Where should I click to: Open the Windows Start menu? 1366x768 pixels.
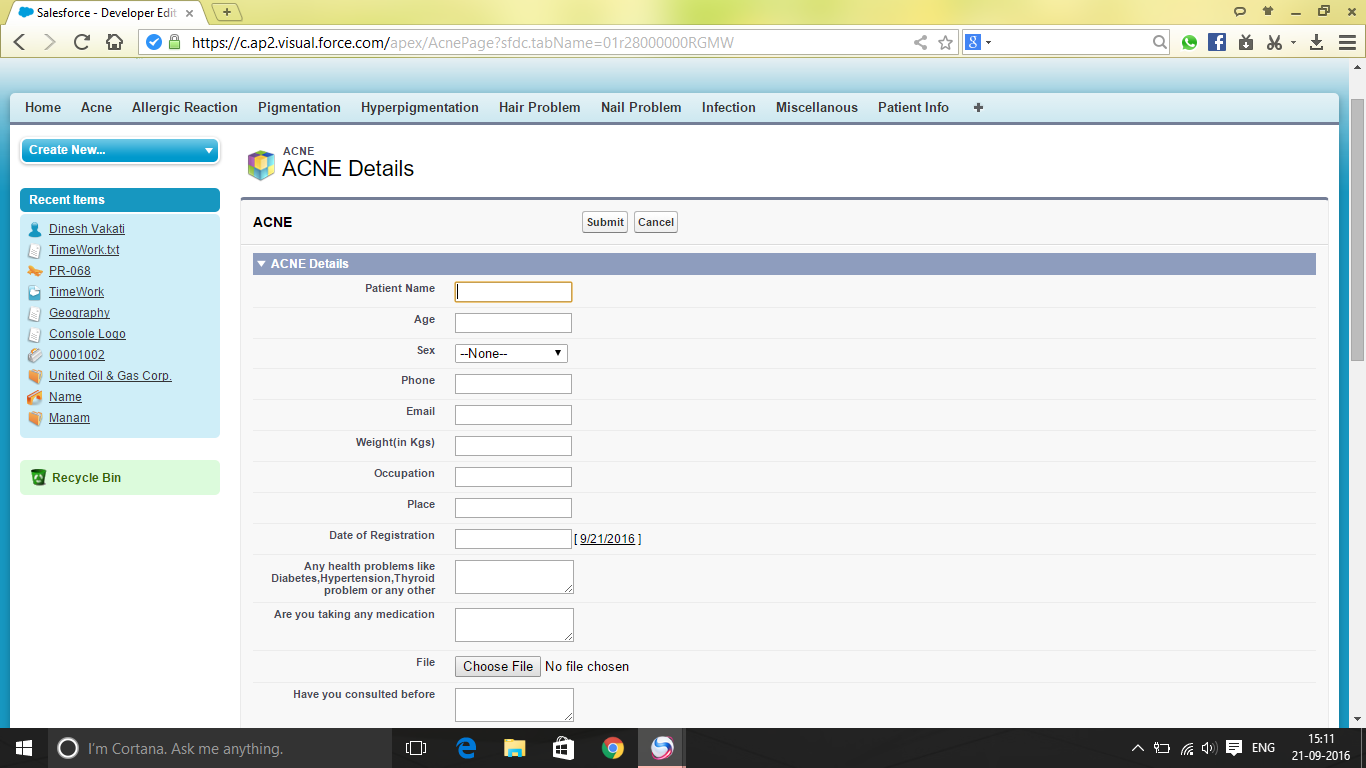tap(24, 748)
